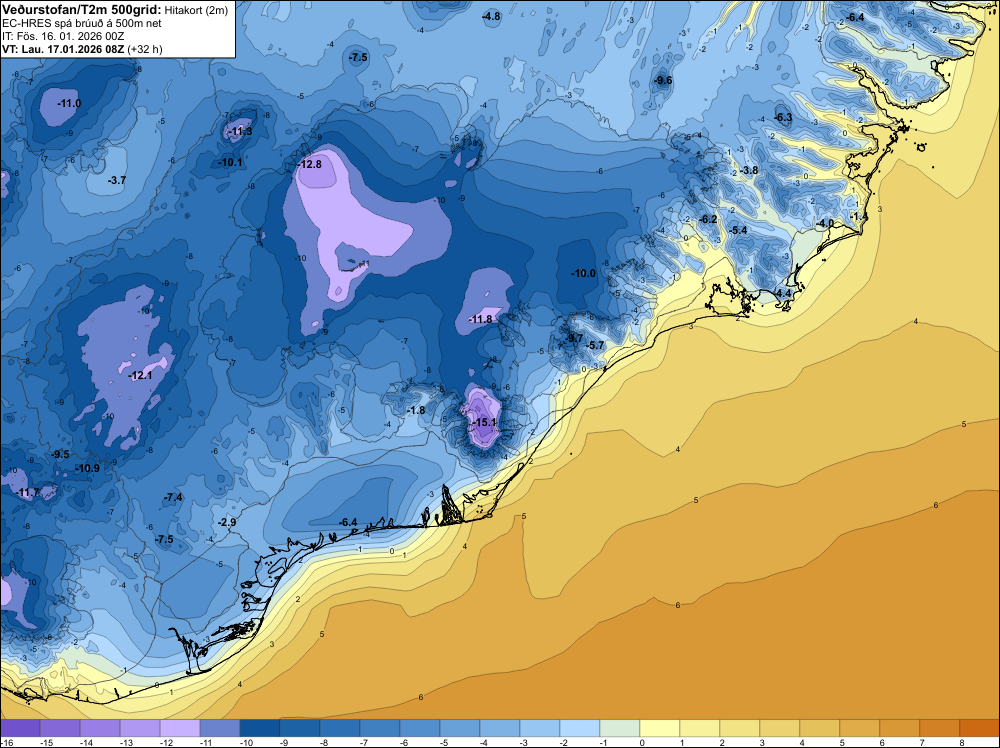
Task: Click the EC-HRES spá brúuð model description line
Action: [82, 23]
